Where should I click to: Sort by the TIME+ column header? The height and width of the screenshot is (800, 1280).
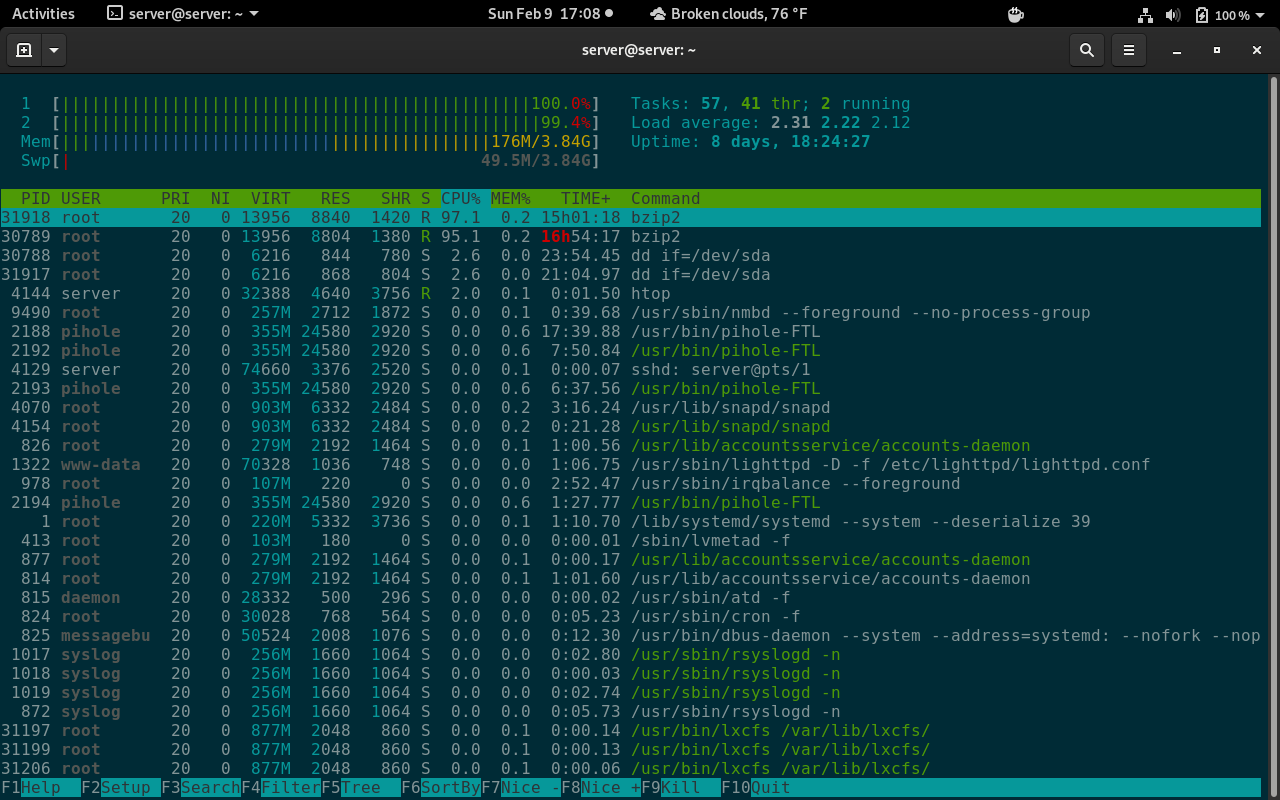pos(586,198)
